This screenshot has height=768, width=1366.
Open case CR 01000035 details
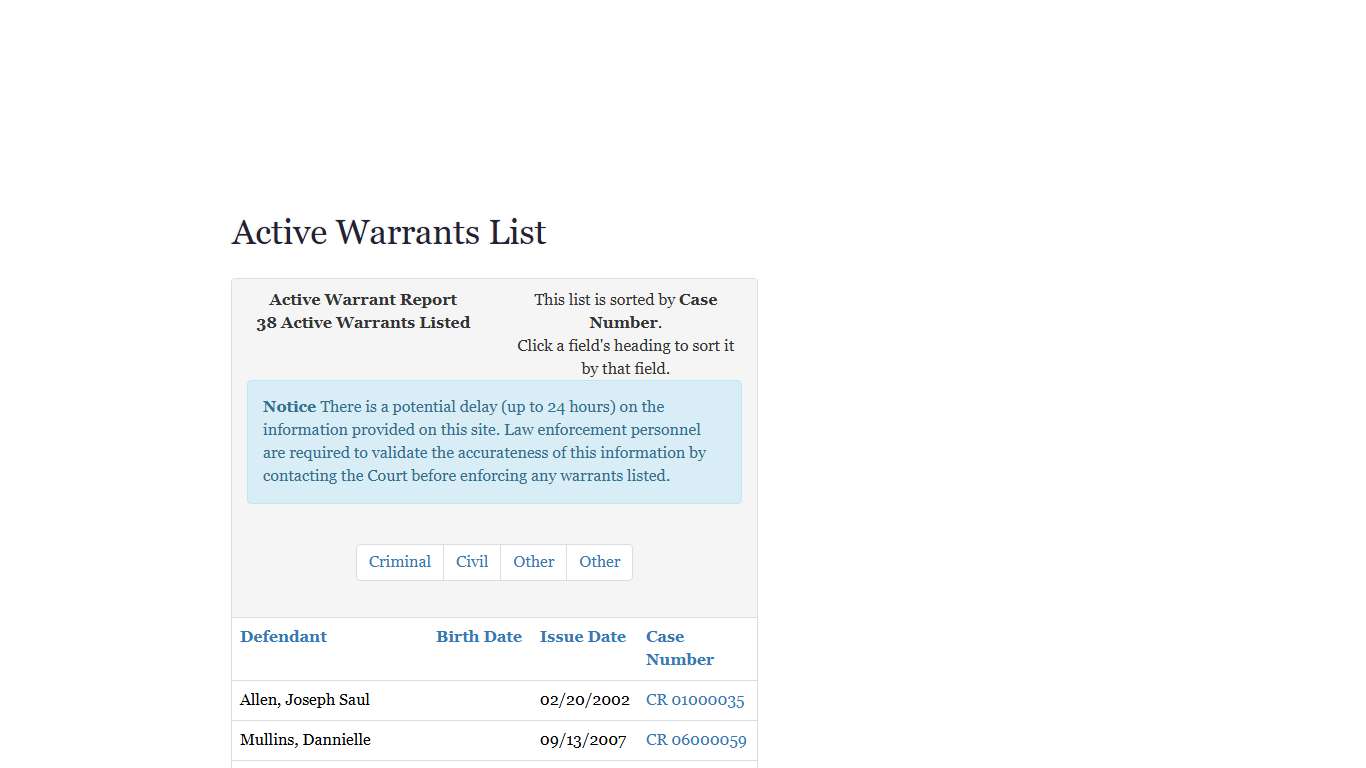pos(695,700)
